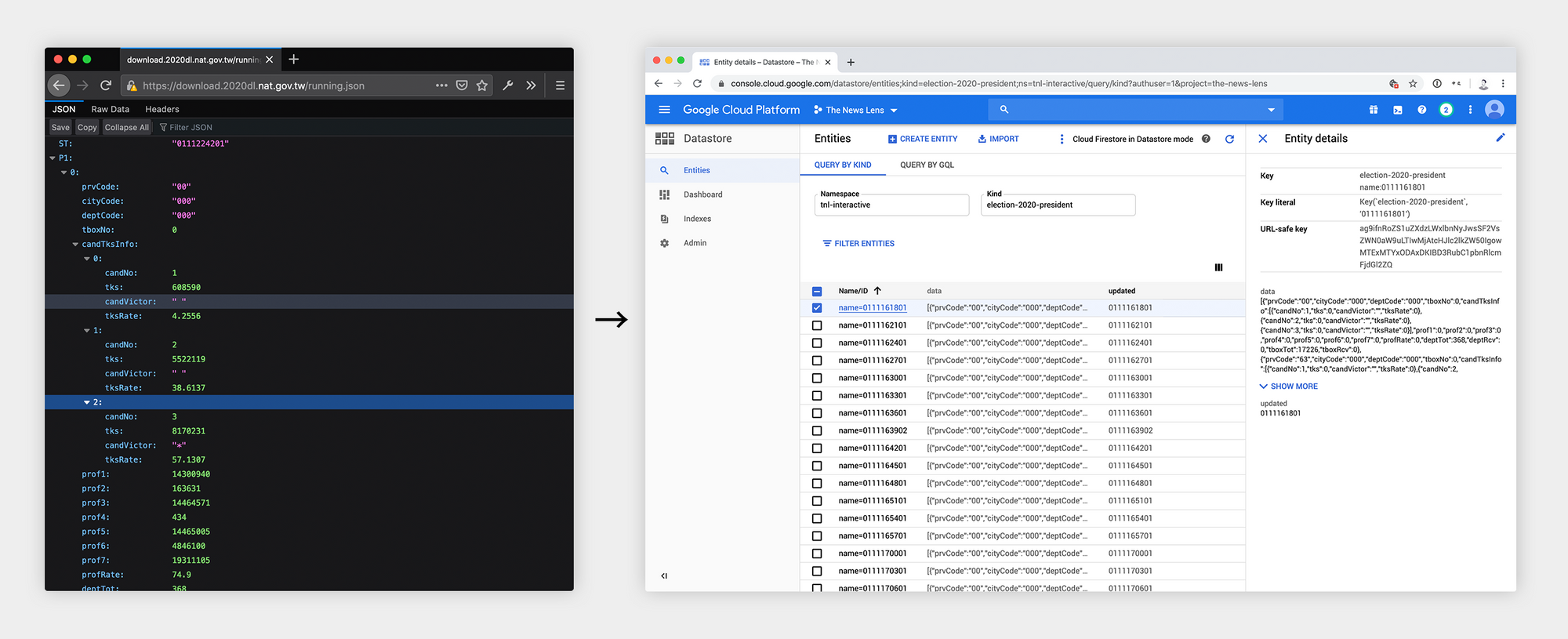Click Collapse All in JSON viewer
1568x639 pixels.
(126, 127)
